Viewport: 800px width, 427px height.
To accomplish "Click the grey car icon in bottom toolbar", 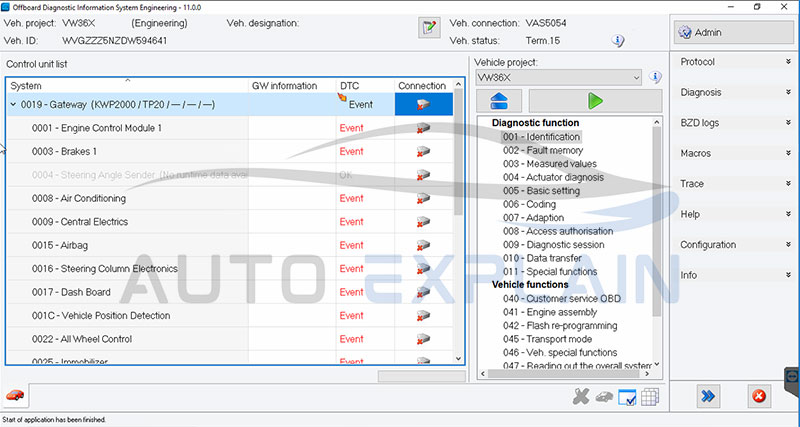I will [604, 396].
